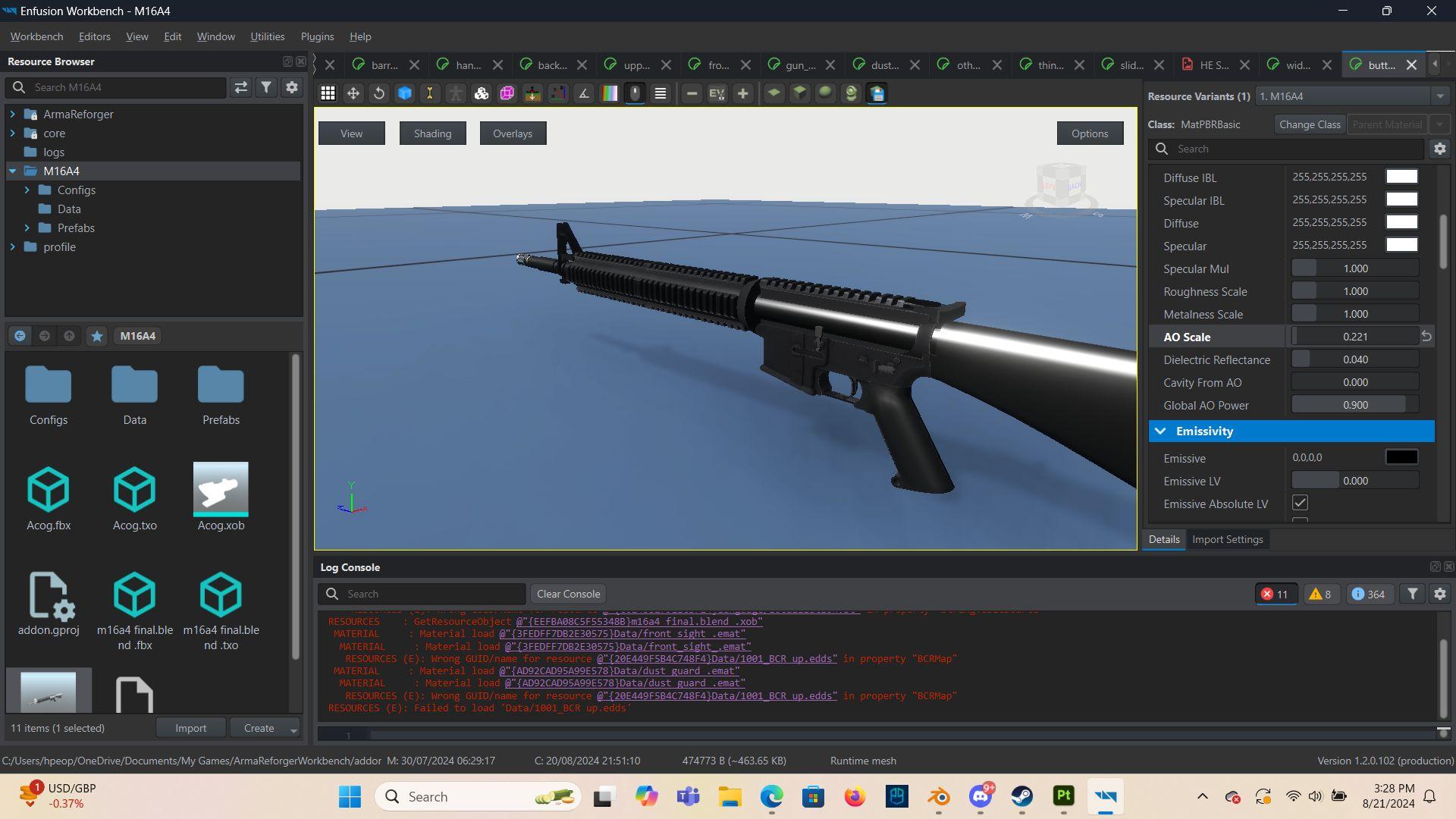Open the viewport Shading button
Viewport: 1456px width, 819px height.
pyautogui.click(x=432, y=133)
